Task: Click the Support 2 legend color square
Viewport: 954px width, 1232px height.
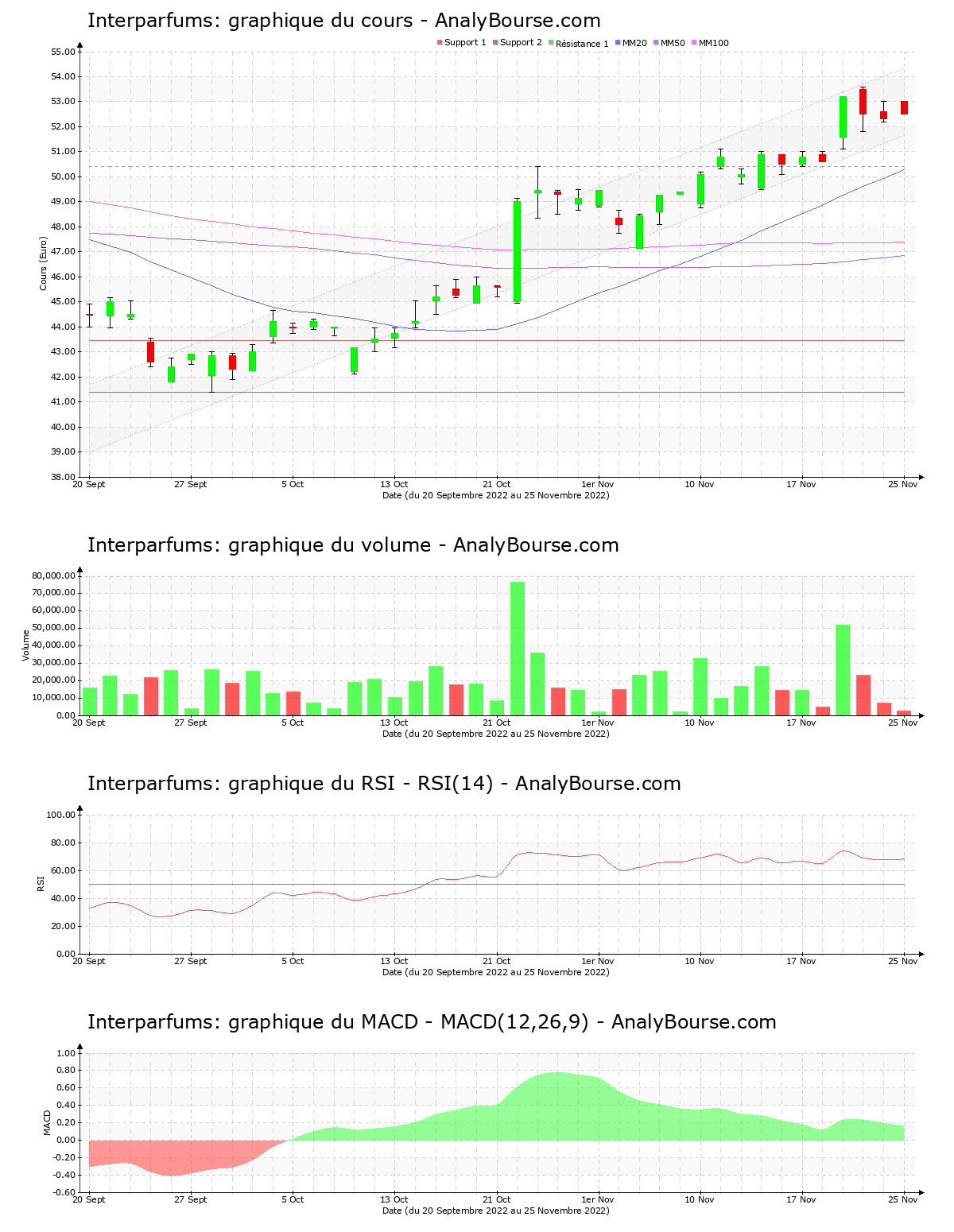Action: click(495, 43)
